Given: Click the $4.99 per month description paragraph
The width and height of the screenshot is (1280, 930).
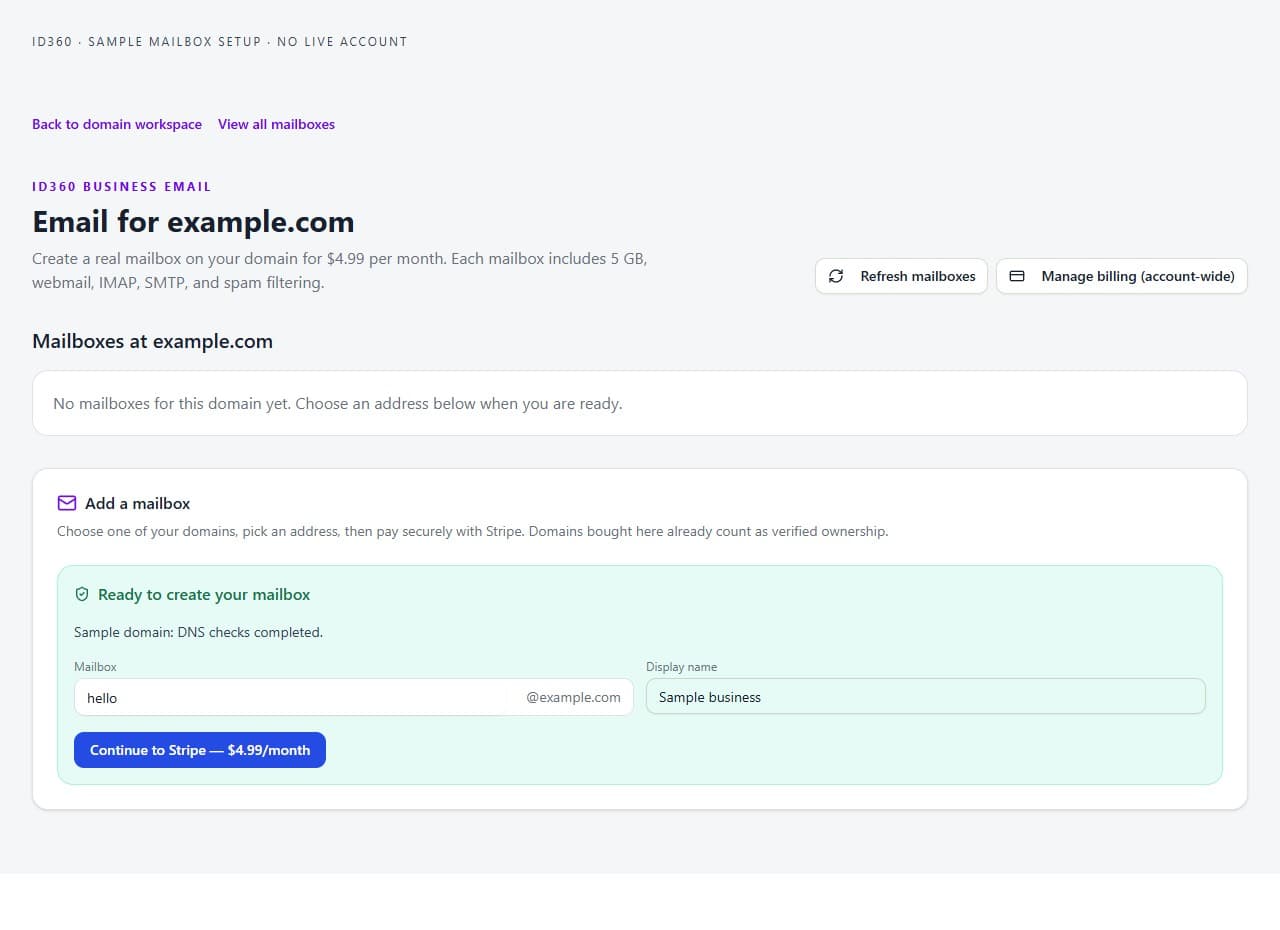Looking at the screenshot, I should (x=340, y=270).
